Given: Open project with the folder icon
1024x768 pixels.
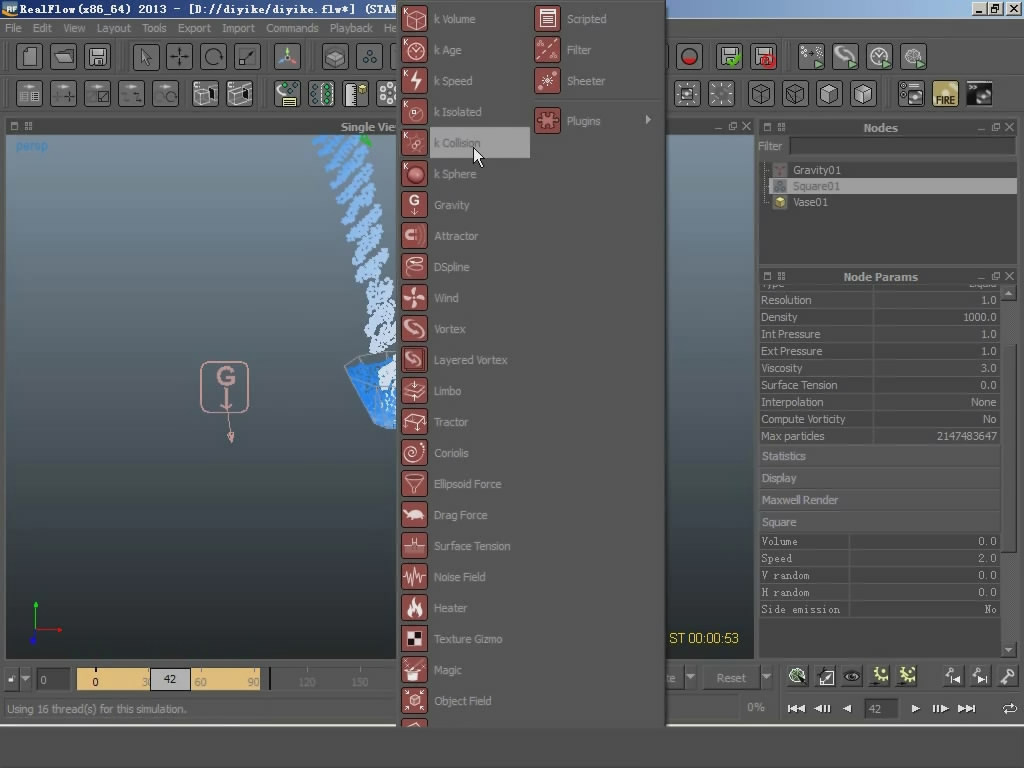Looking at the screenshot, I should coord(63,57).
